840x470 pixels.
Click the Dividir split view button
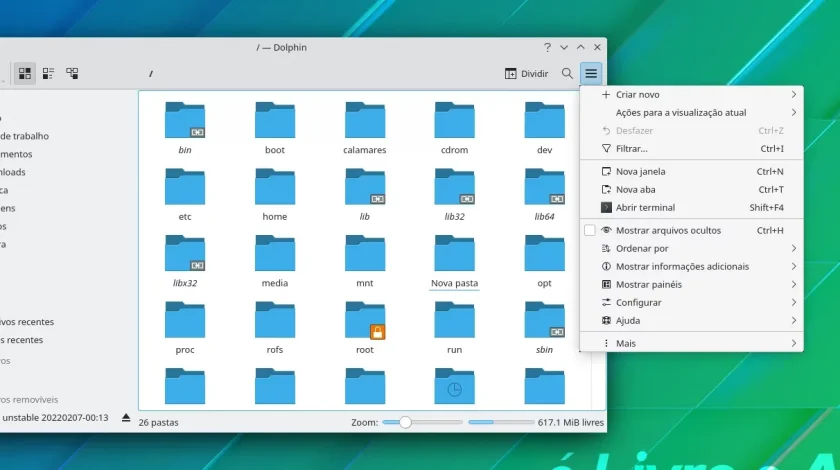(x=527, y=73)
